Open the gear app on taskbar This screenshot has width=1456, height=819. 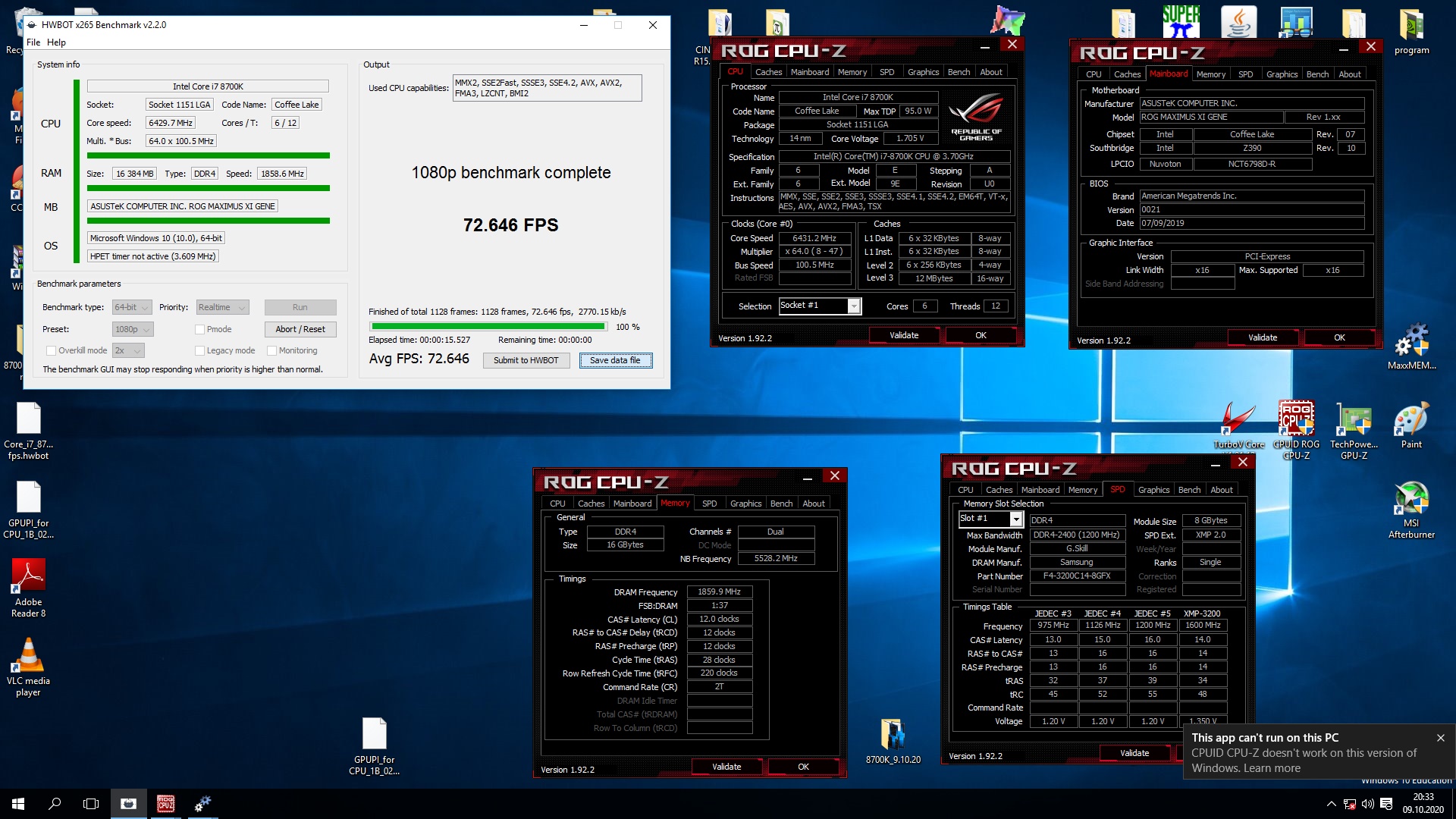tap(202, 804)
